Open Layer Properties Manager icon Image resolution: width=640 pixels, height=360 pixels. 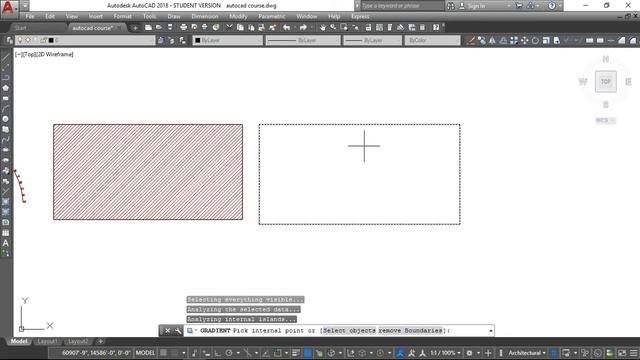pyautogui.click(x=9, y=40)
